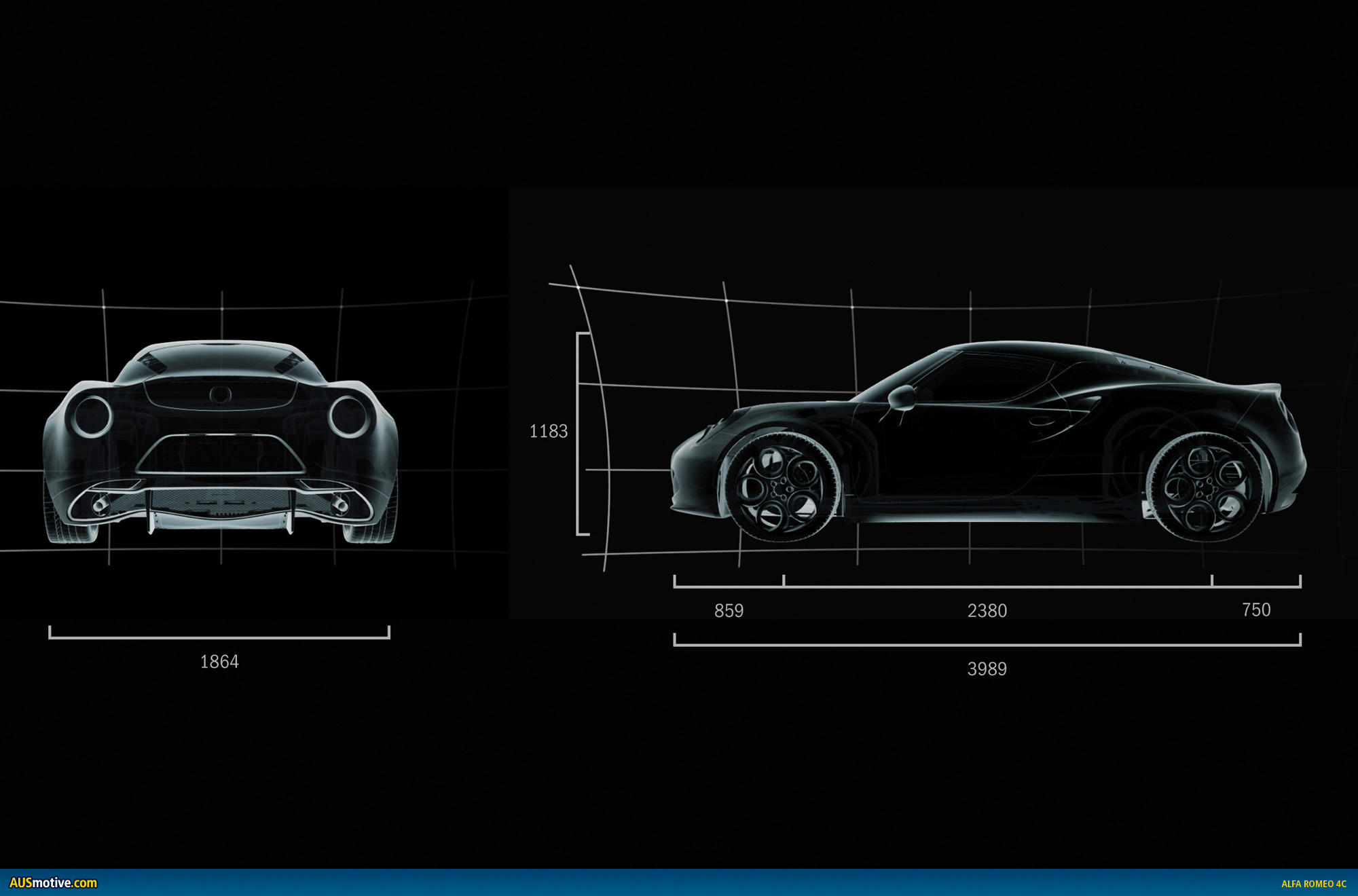Click the 750 rear overhang label
Viewport: 1358px width, 896px height.
pos(1255,610)
